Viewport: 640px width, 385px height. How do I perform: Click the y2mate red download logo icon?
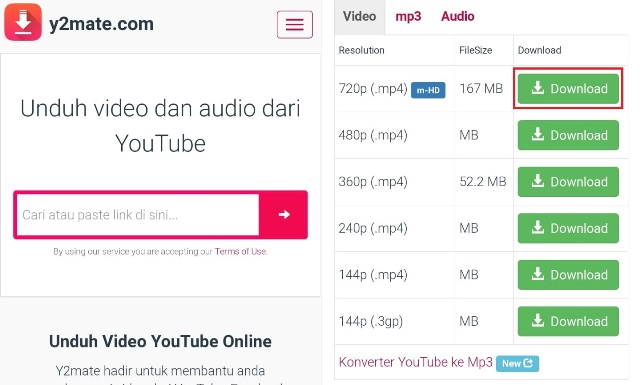(23, 22)
